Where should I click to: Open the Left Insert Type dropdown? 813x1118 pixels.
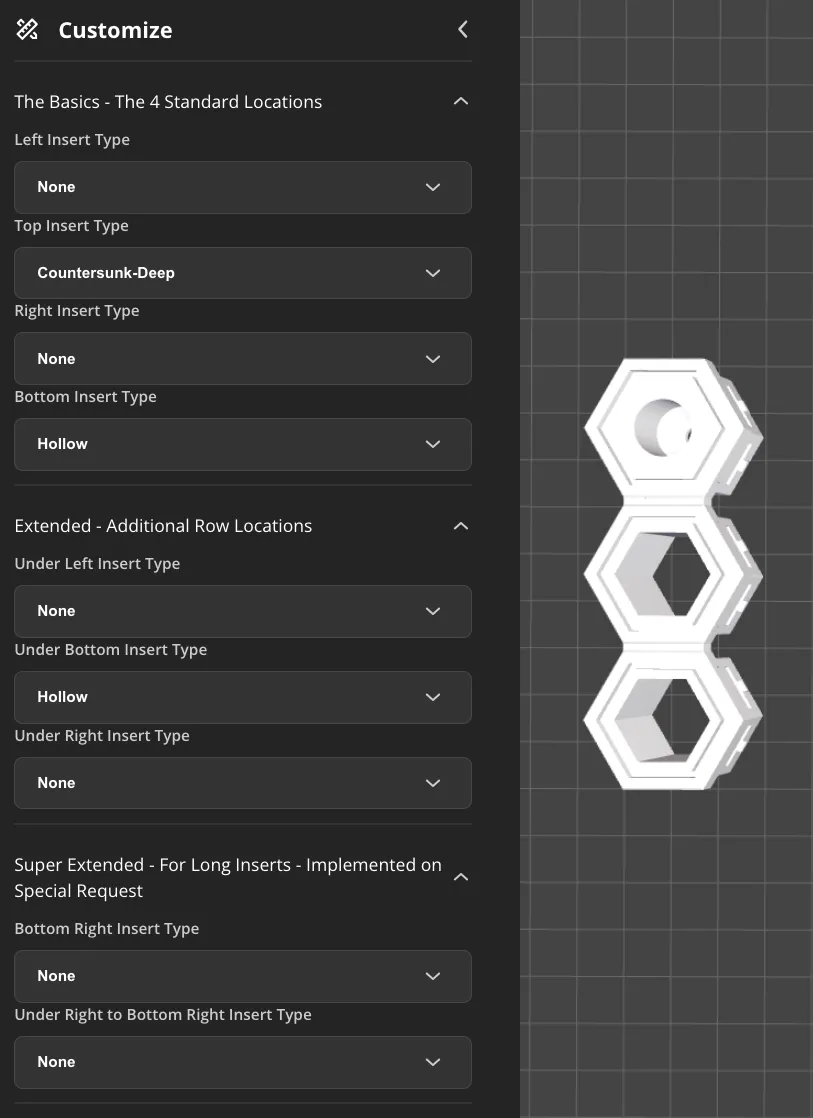[x=242, y=187]
